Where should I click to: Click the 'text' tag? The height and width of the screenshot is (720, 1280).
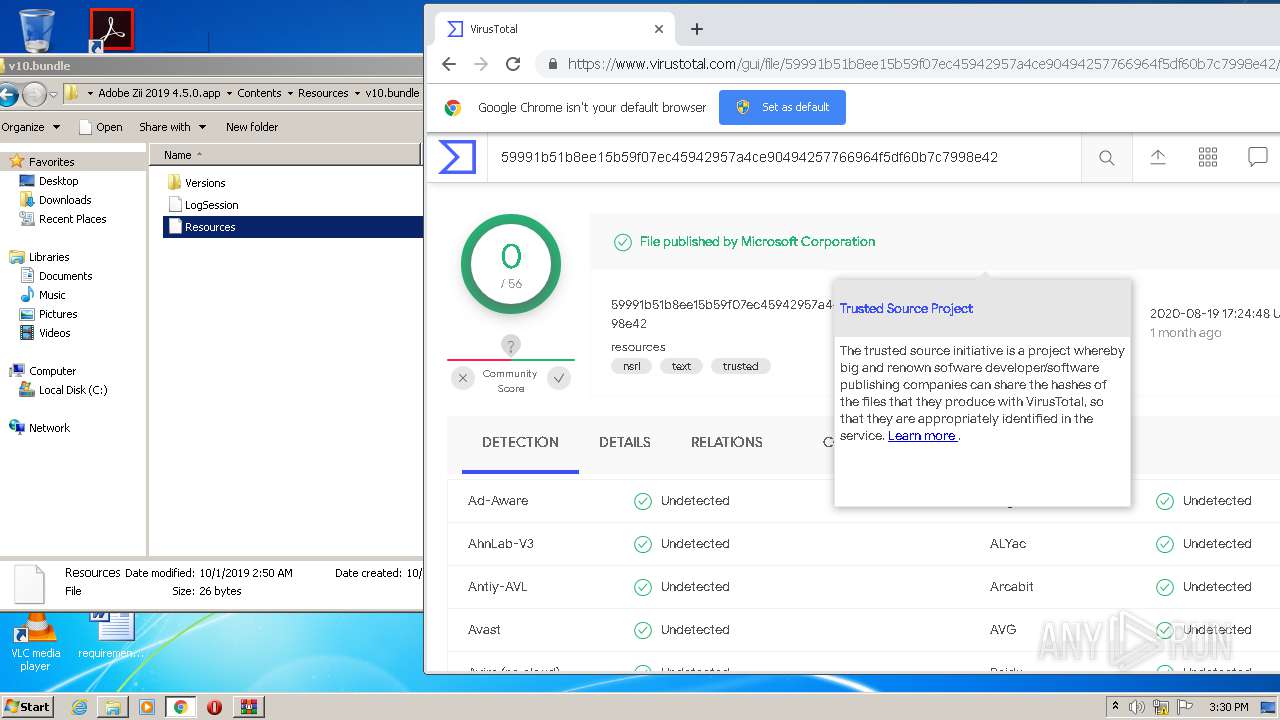coord(682,366)
